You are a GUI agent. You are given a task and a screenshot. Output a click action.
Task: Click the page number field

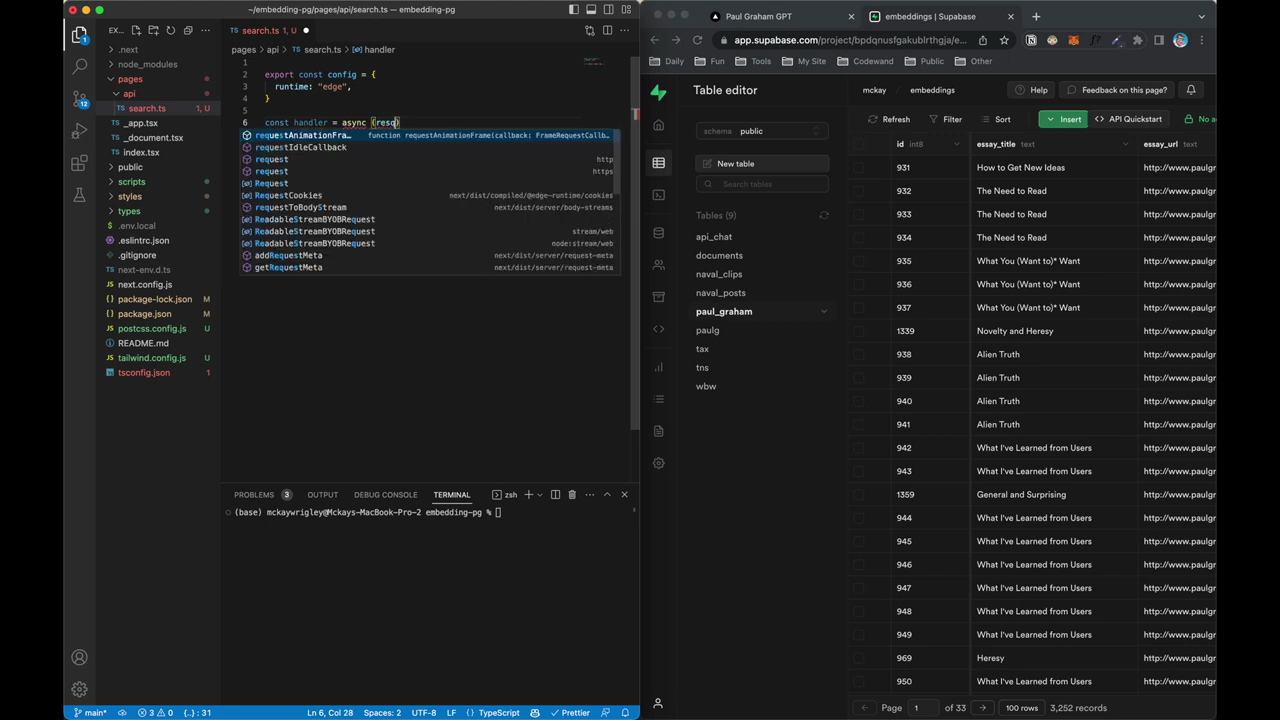(924, 708)
